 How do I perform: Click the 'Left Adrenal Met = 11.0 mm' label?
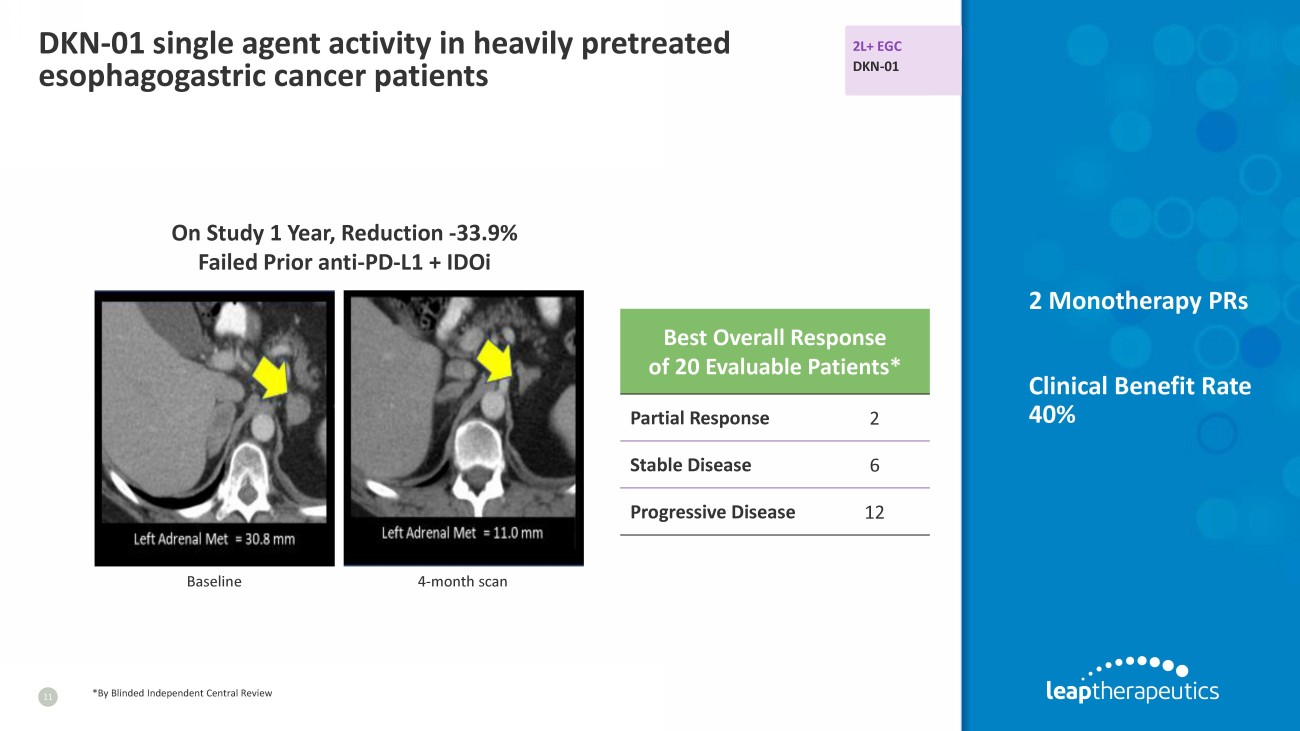(x=462, y=533)
